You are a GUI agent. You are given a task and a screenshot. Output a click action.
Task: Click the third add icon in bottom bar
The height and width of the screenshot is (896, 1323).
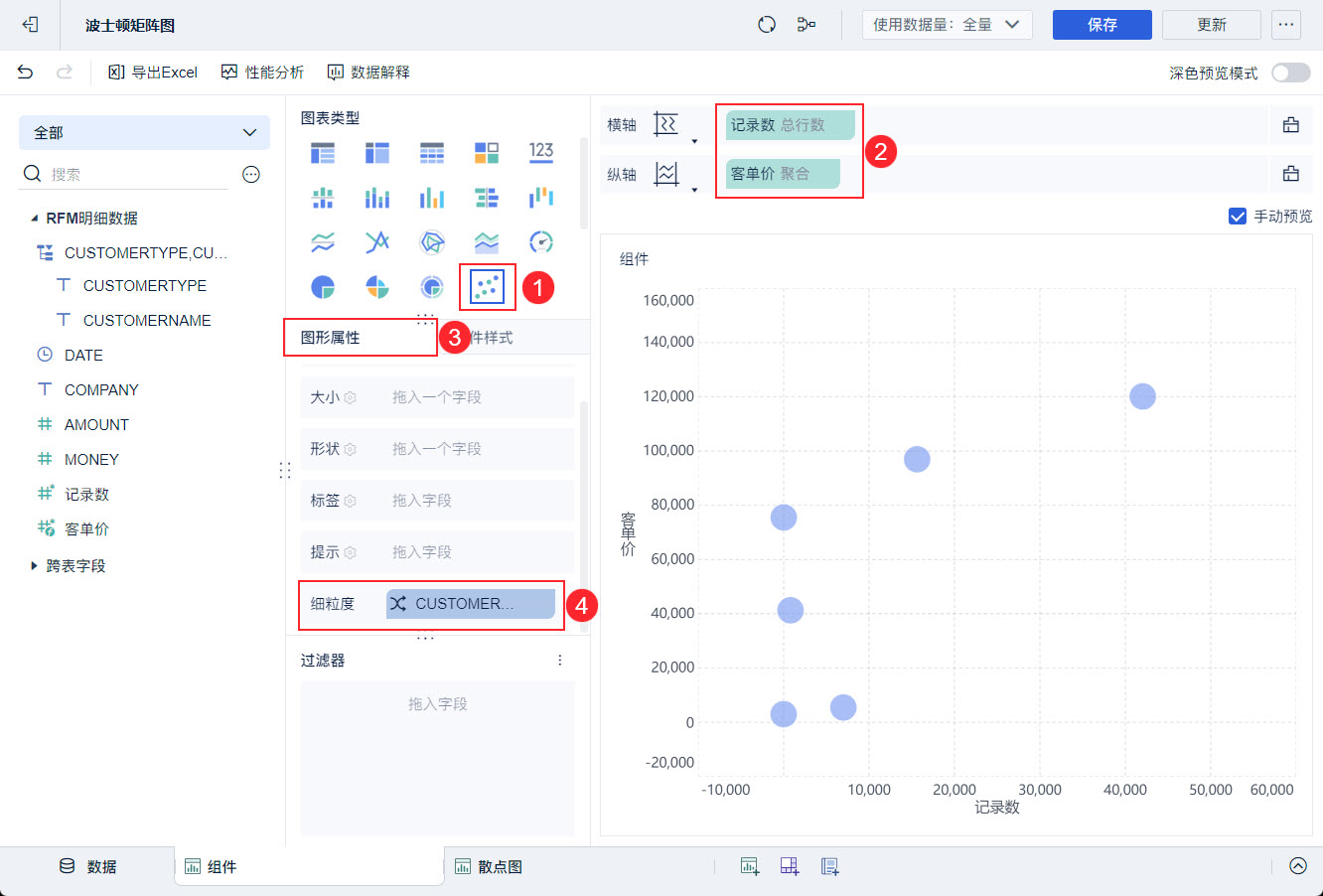click(830, 866)
